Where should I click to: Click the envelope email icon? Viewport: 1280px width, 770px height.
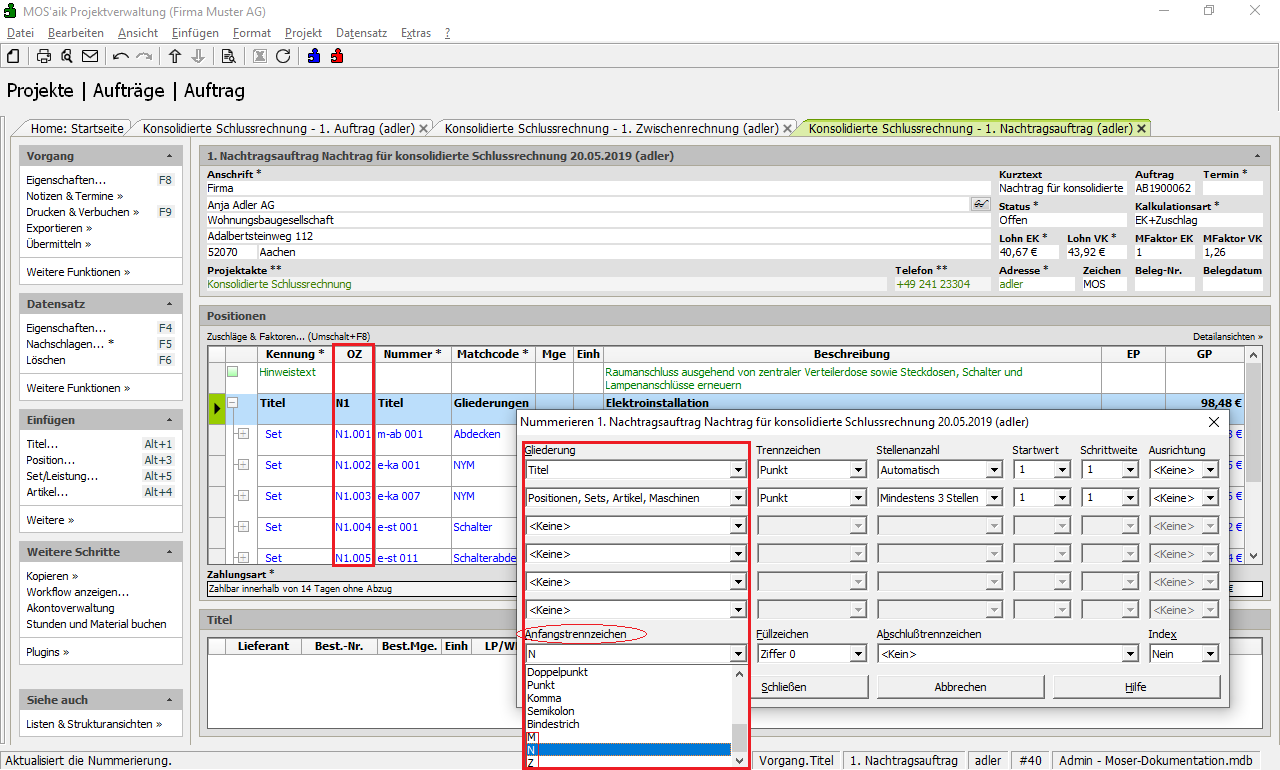pos(90,56)
